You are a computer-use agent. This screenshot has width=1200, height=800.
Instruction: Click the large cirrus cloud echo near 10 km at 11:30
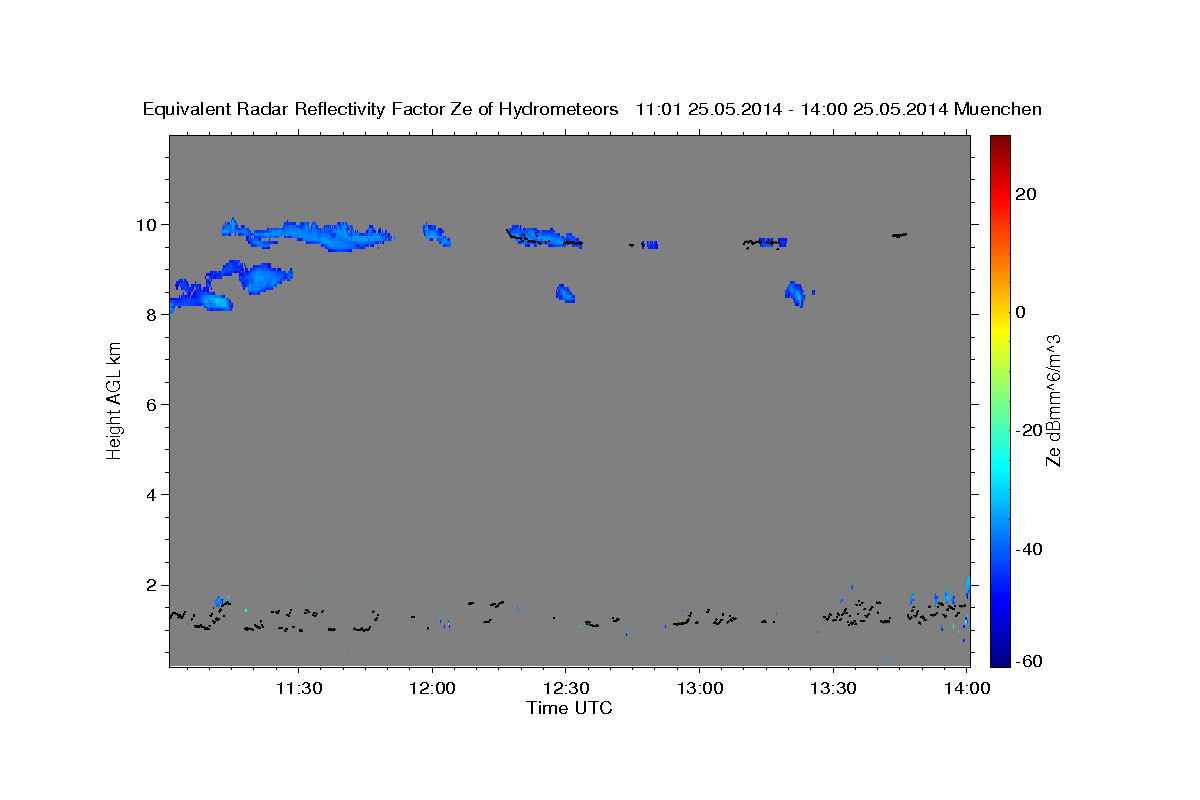(x=308, y=234)
